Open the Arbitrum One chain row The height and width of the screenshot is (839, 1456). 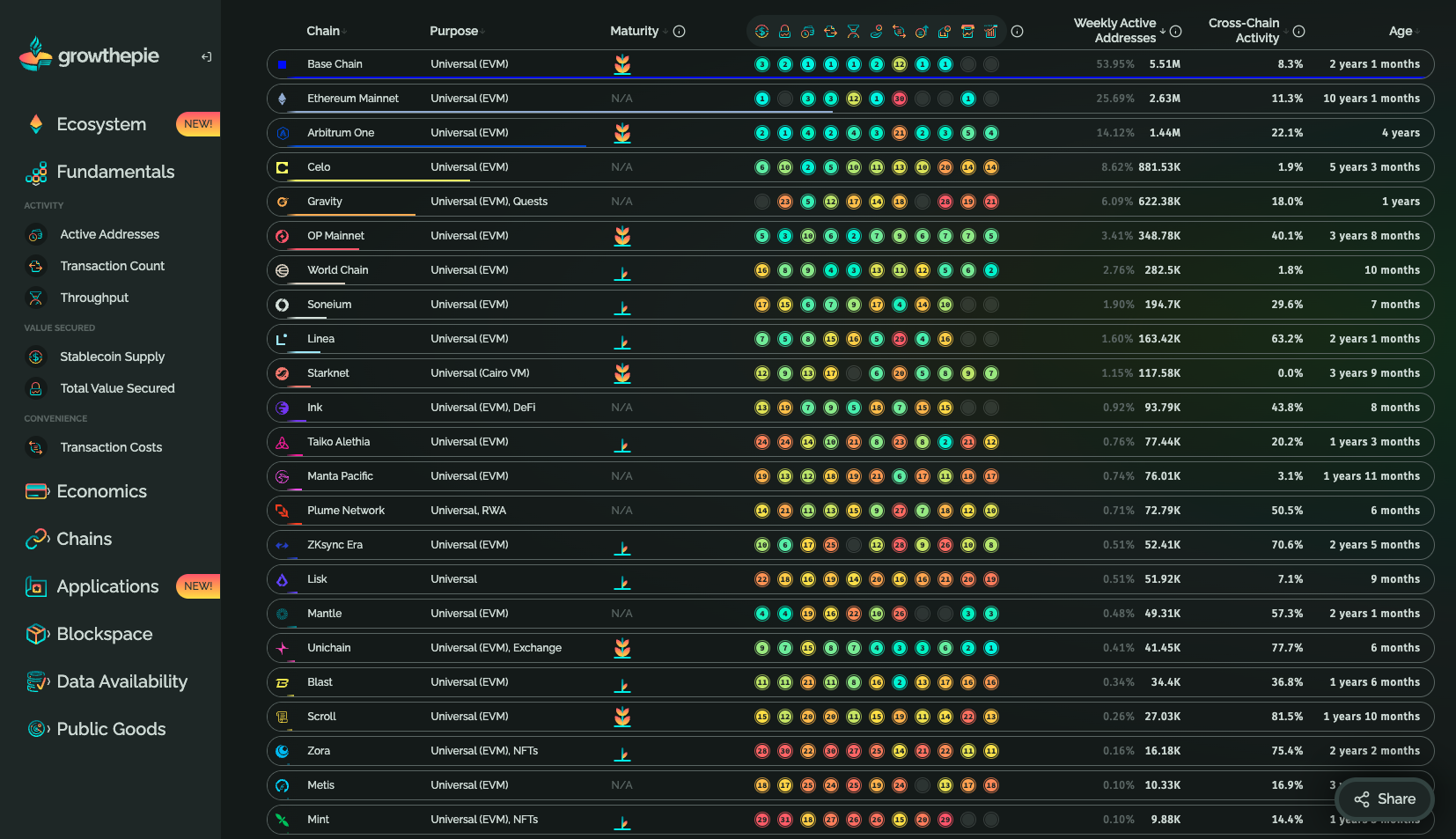(341, 133)
